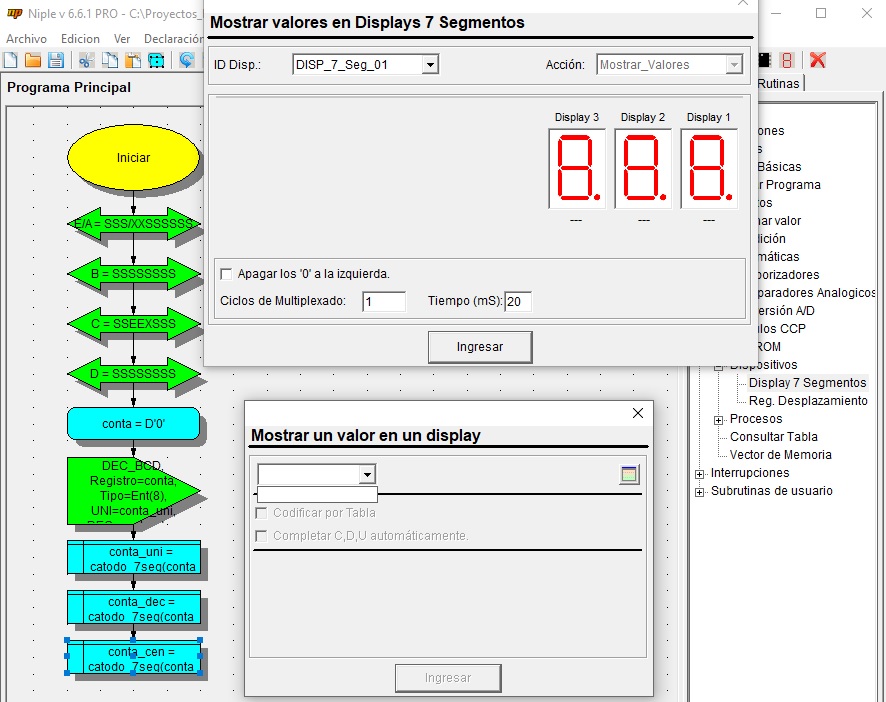Open the Archivo menu
Image resolution: width=886 pixels, height=702 pixels.
point(26,39)
